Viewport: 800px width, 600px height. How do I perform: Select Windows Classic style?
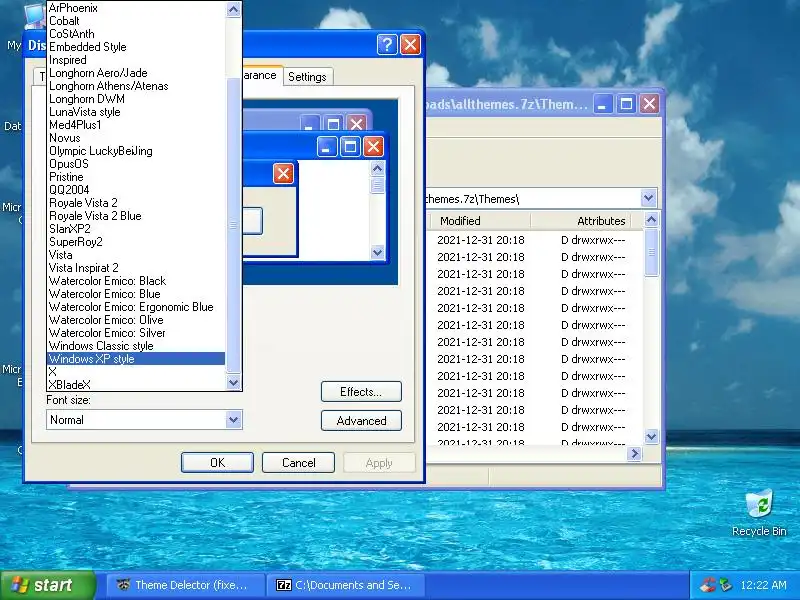click(136, 346)
